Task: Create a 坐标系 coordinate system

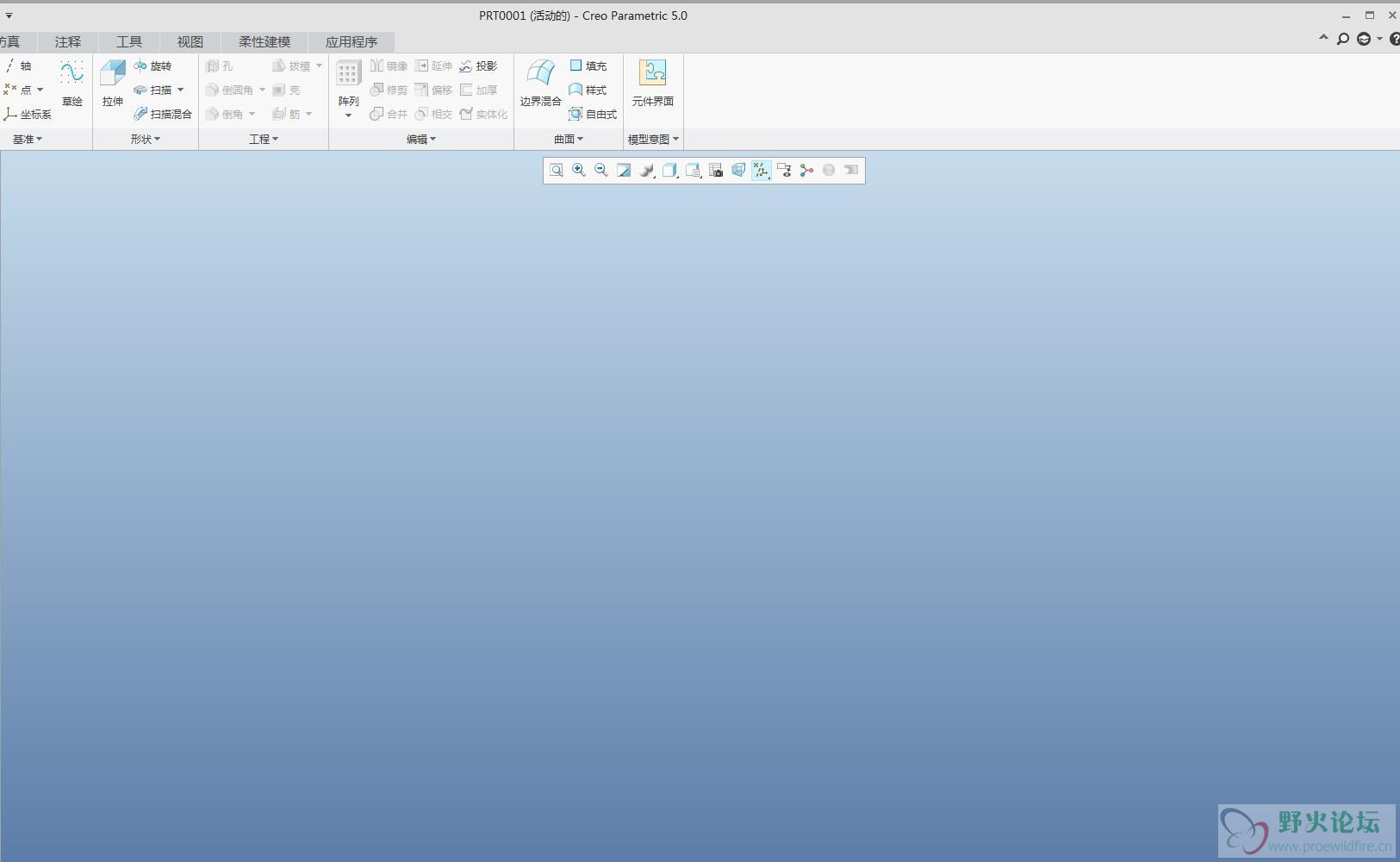Action: (28, 114)
